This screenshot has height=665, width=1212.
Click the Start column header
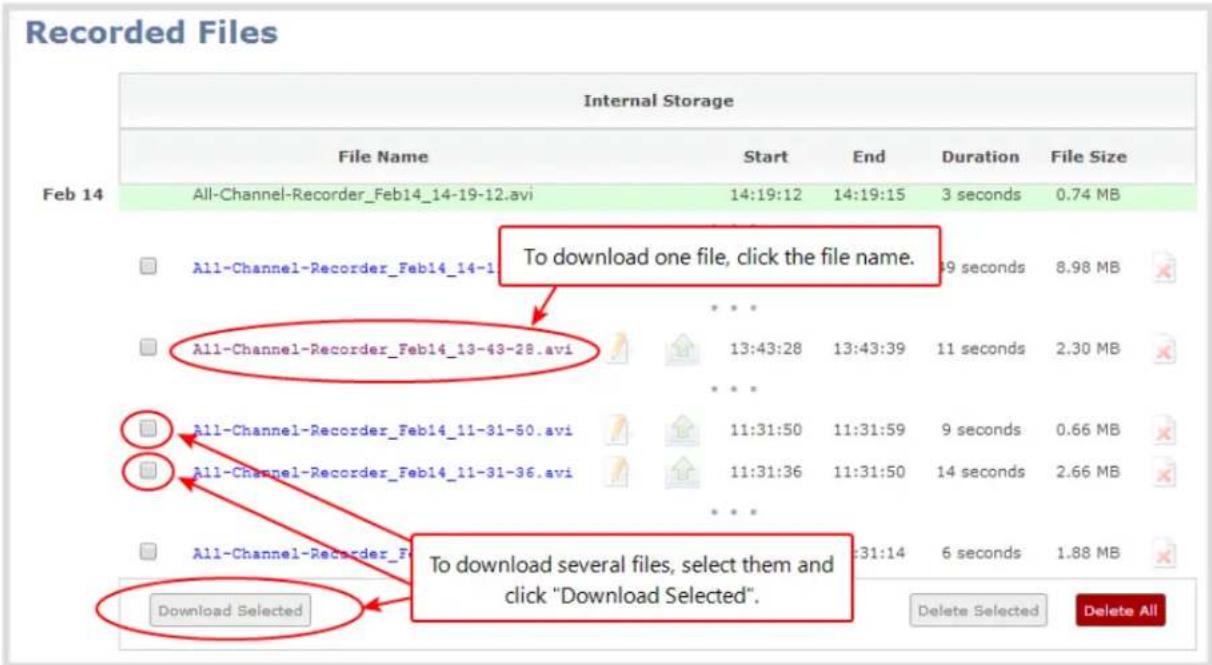point(766,157)
